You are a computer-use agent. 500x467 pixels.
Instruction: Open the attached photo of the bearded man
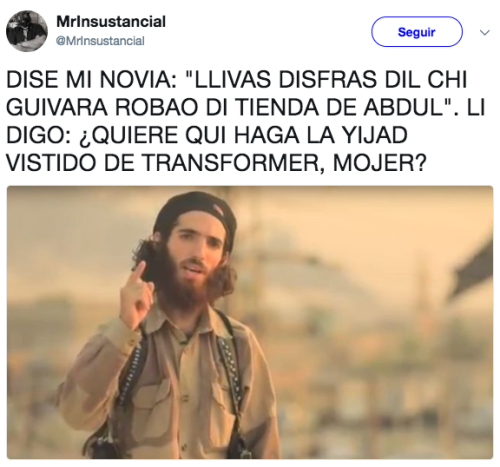tap(250, 322)
